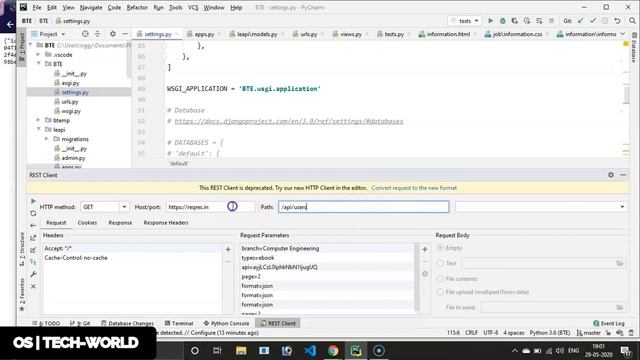Collapse the leapi folder
This screenshot has height=360, width=640.
[x=38, y=129]
